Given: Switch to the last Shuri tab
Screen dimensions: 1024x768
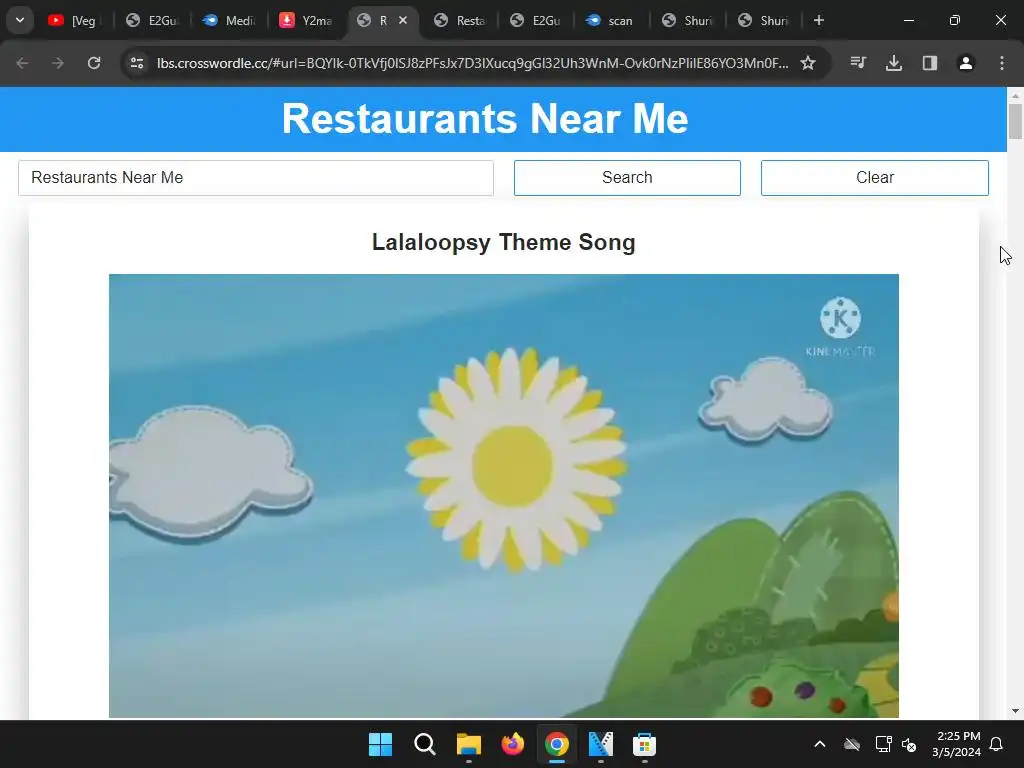Looking at the screenshot, I should coord(763,20).
